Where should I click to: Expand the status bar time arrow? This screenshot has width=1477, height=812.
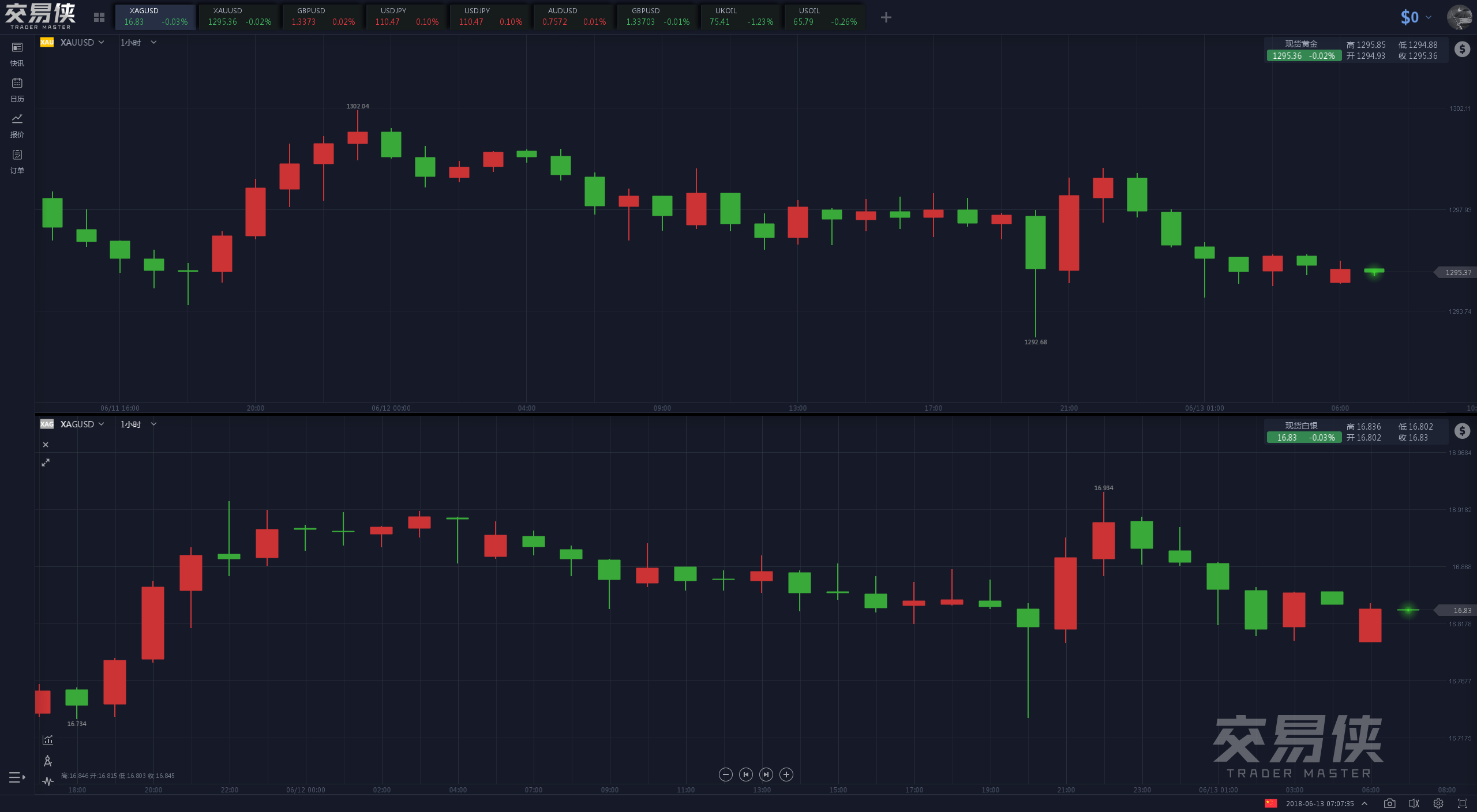(1364, 803)
